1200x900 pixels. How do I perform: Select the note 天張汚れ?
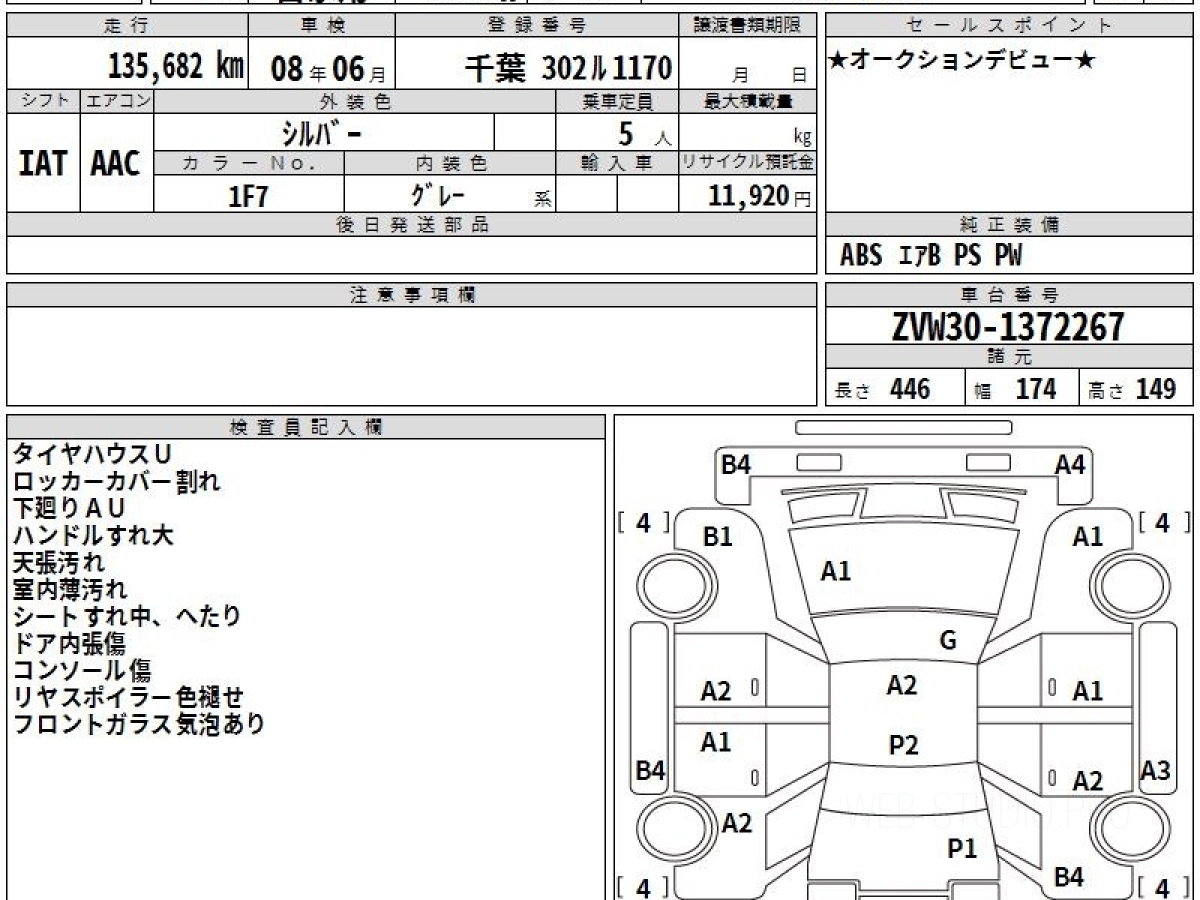[58, 562]
